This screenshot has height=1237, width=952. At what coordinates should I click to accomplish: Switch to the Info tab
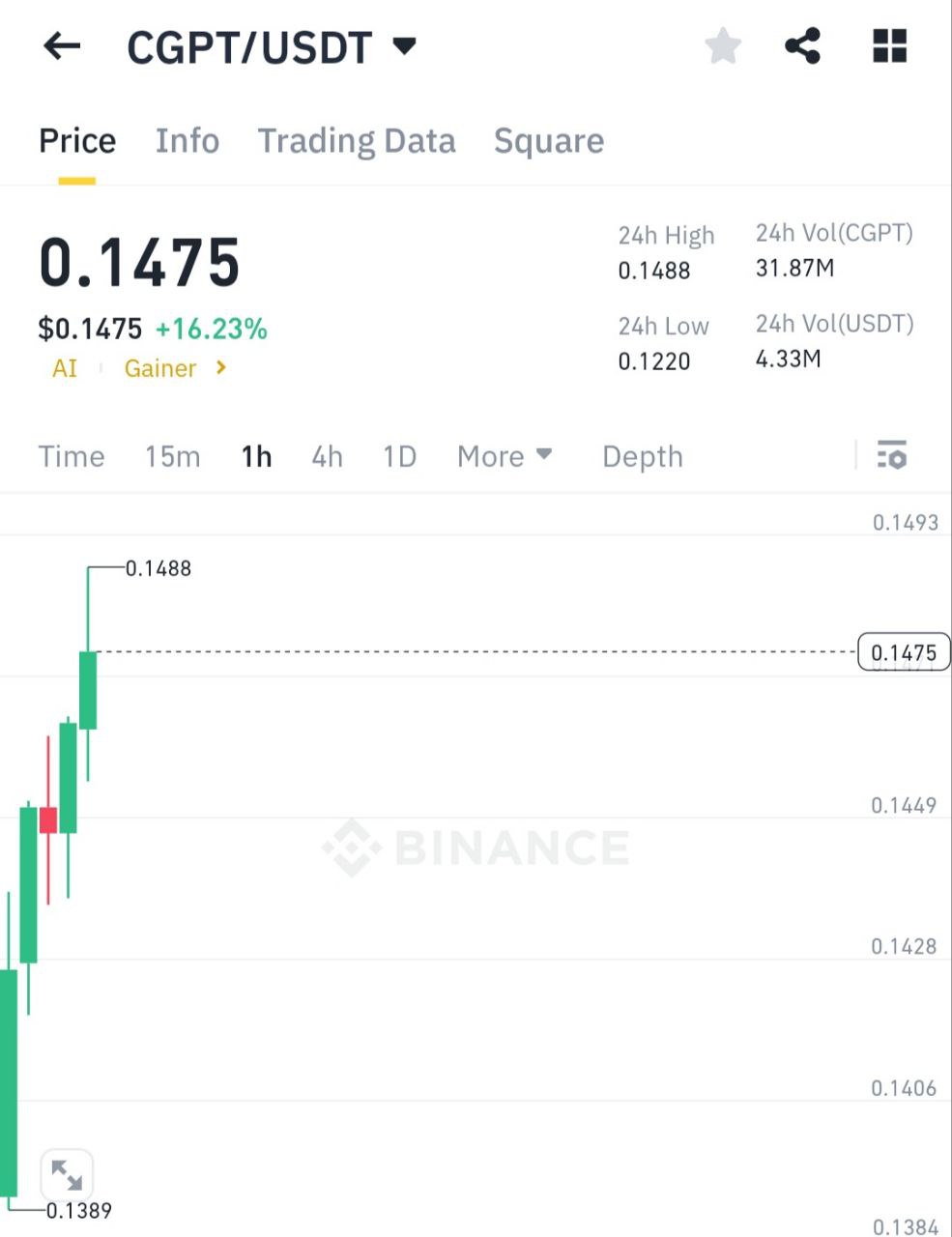tap(188, 141)
